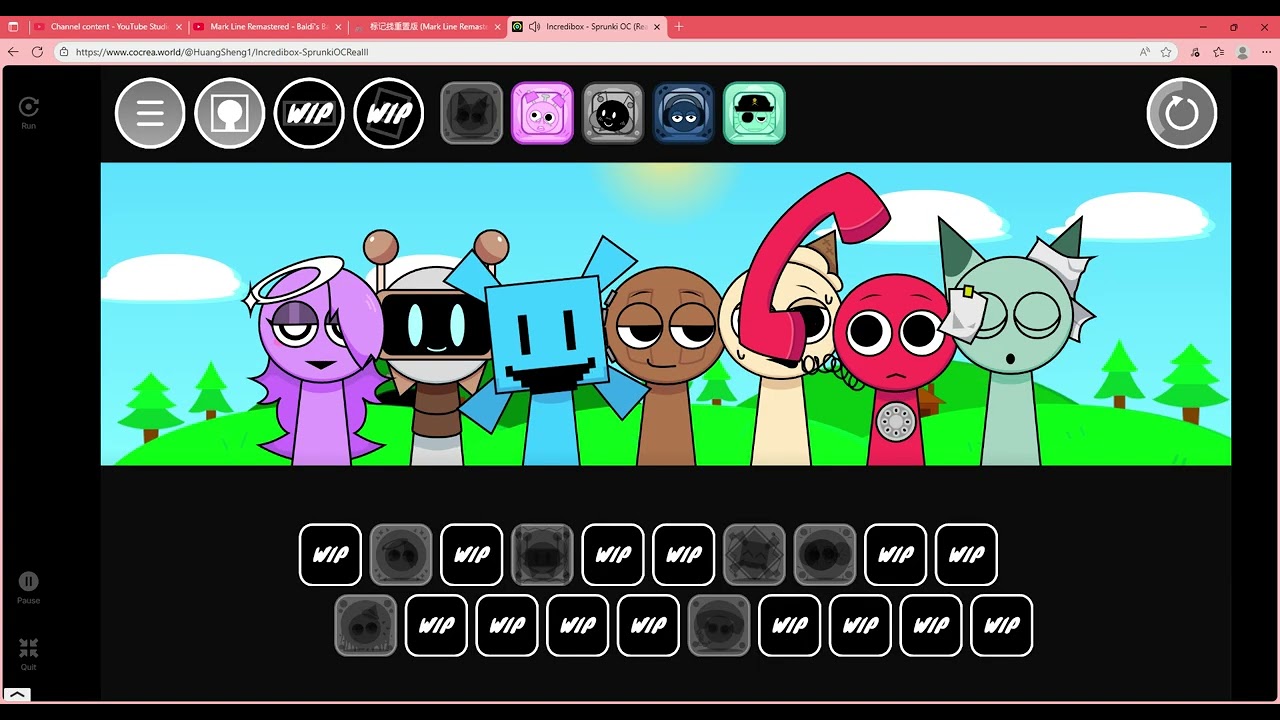
Task: Click WIP tile directly right of beanie-face icon
Action: pos(790,625)
